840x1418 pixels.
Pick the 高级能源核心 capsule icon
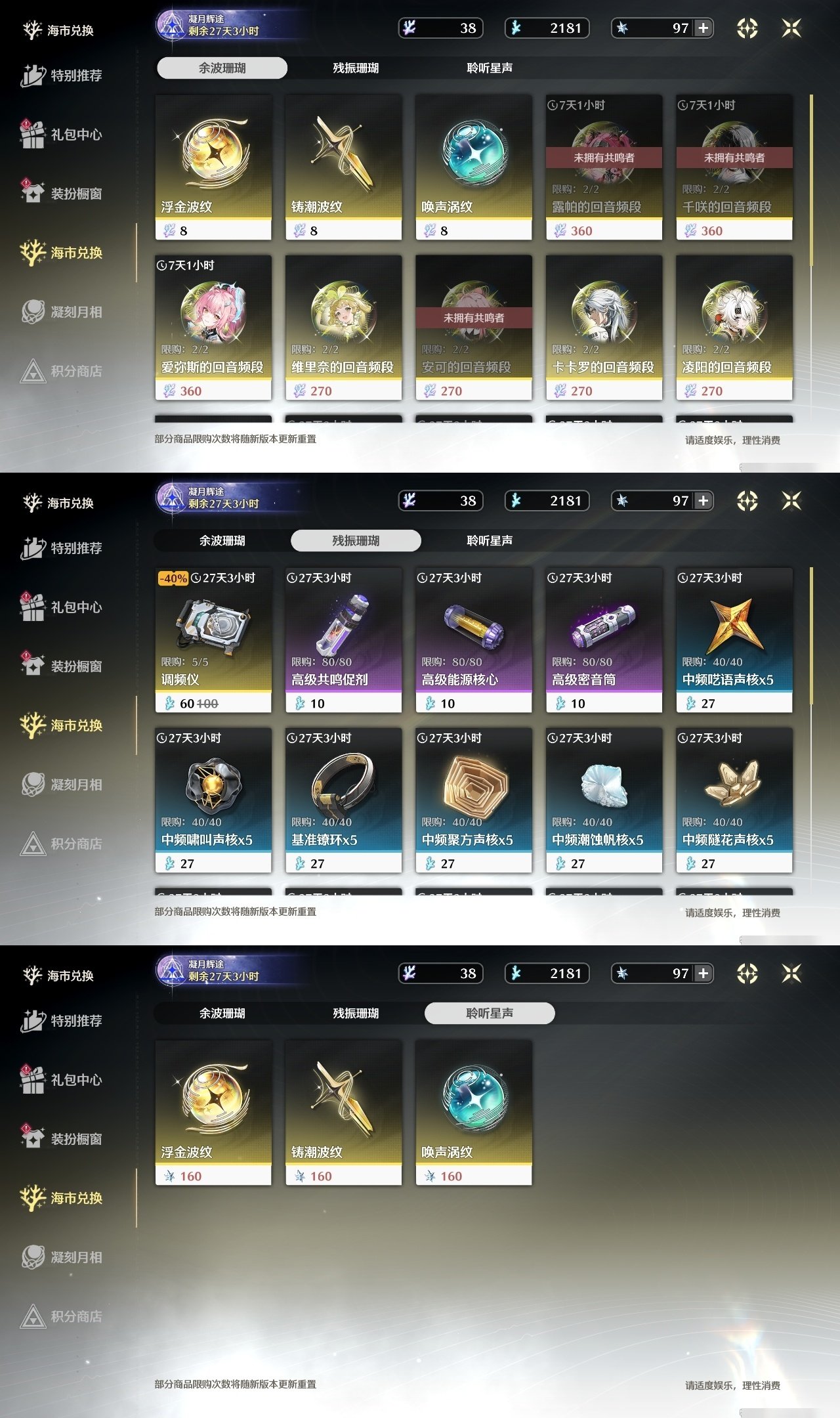click(474, 627)
